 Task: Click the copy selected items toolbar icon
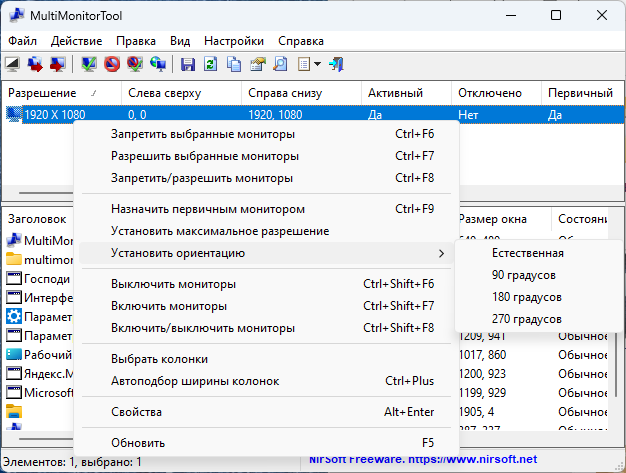coord(234,64)
